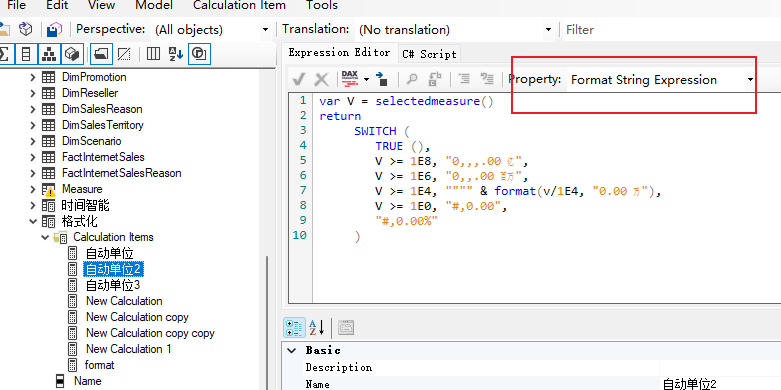Toggle the show columns filter button
The width and height of the screenshot is (781, 390).
click(26, 54)
